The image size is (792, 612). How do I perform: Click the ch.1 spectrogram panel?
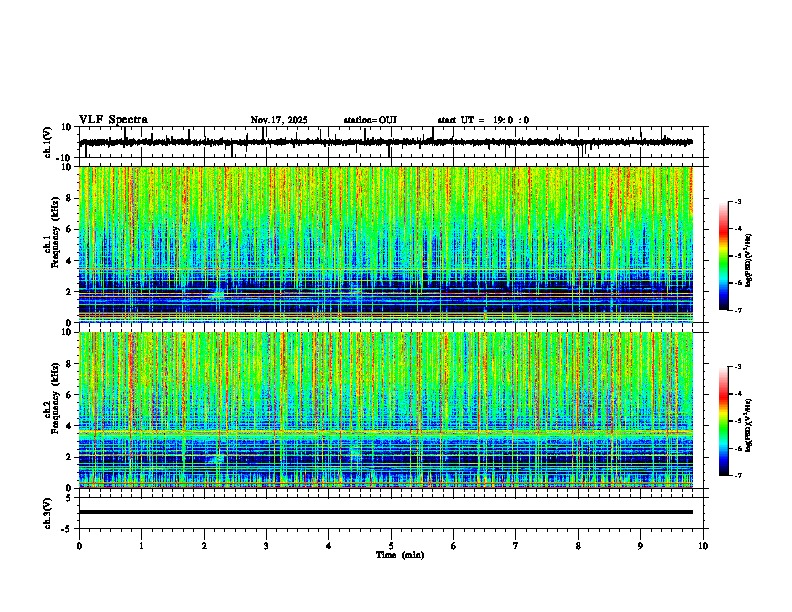(x=386, y=244)
